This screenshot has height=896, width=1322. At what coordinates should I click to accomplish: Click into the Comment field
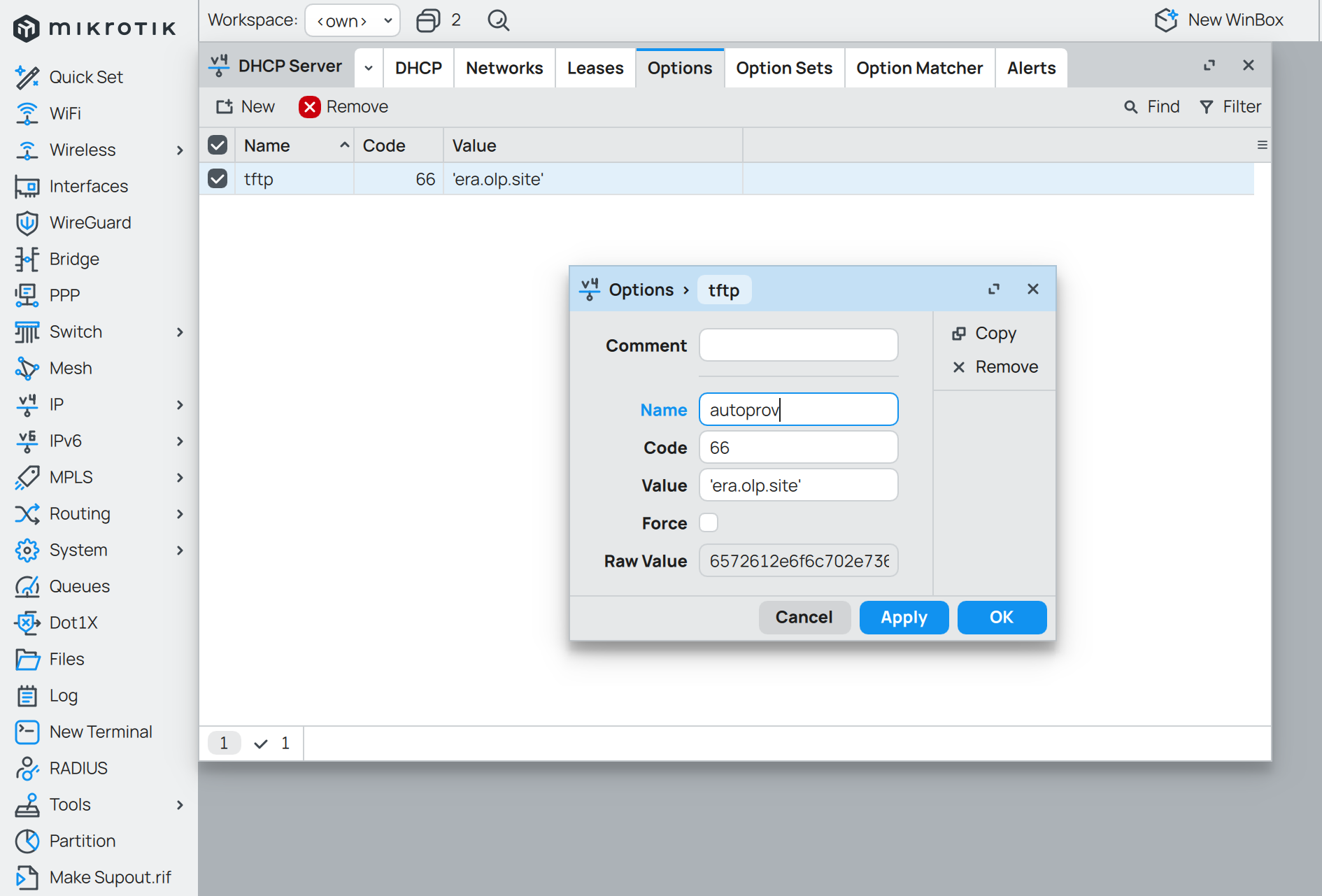(798, 345)
